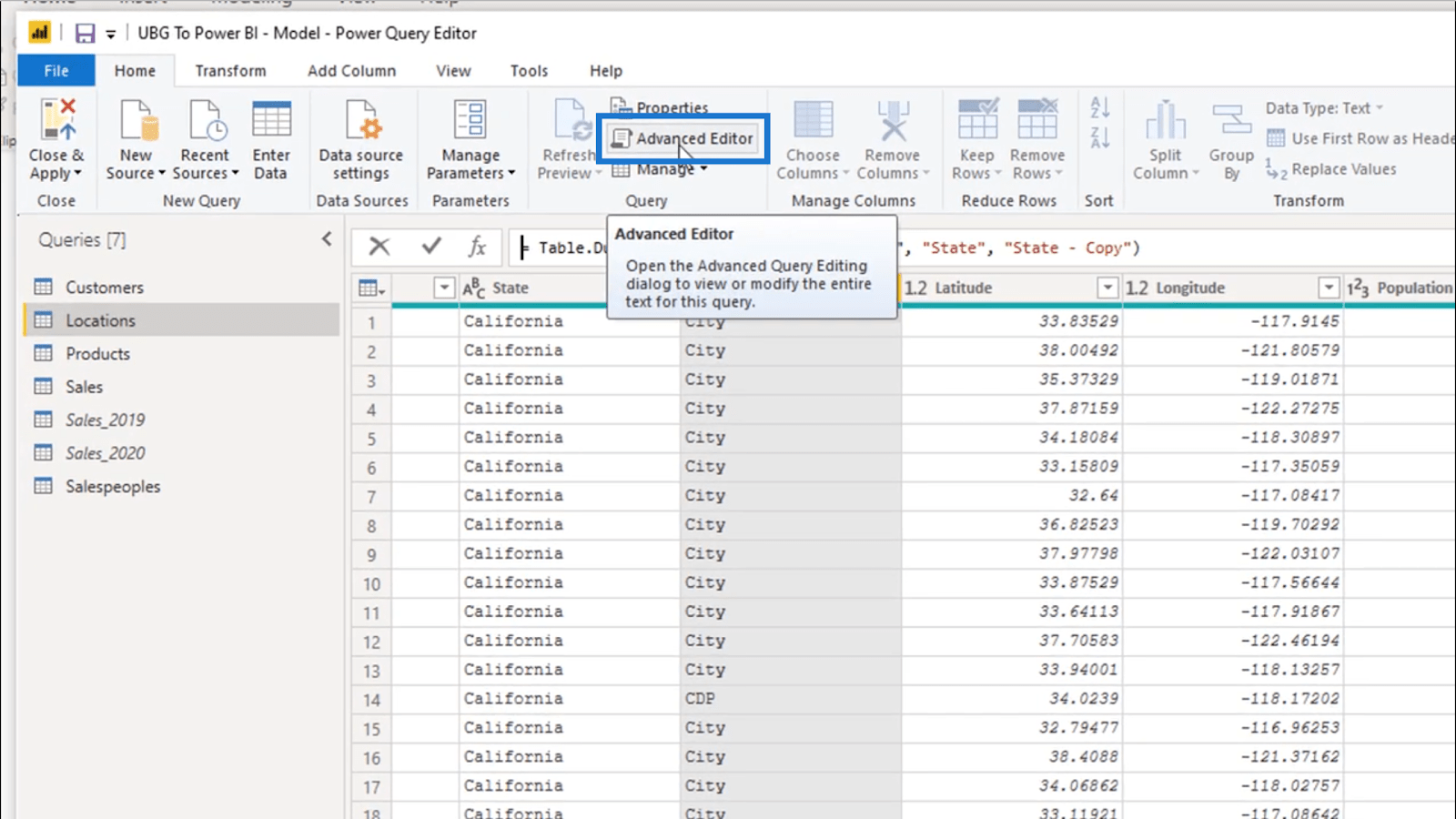Screen dimensions: 1456x819
Task: Confirm the formula with the checkmark
Action: pyautogui.click(x=431, y=246)
